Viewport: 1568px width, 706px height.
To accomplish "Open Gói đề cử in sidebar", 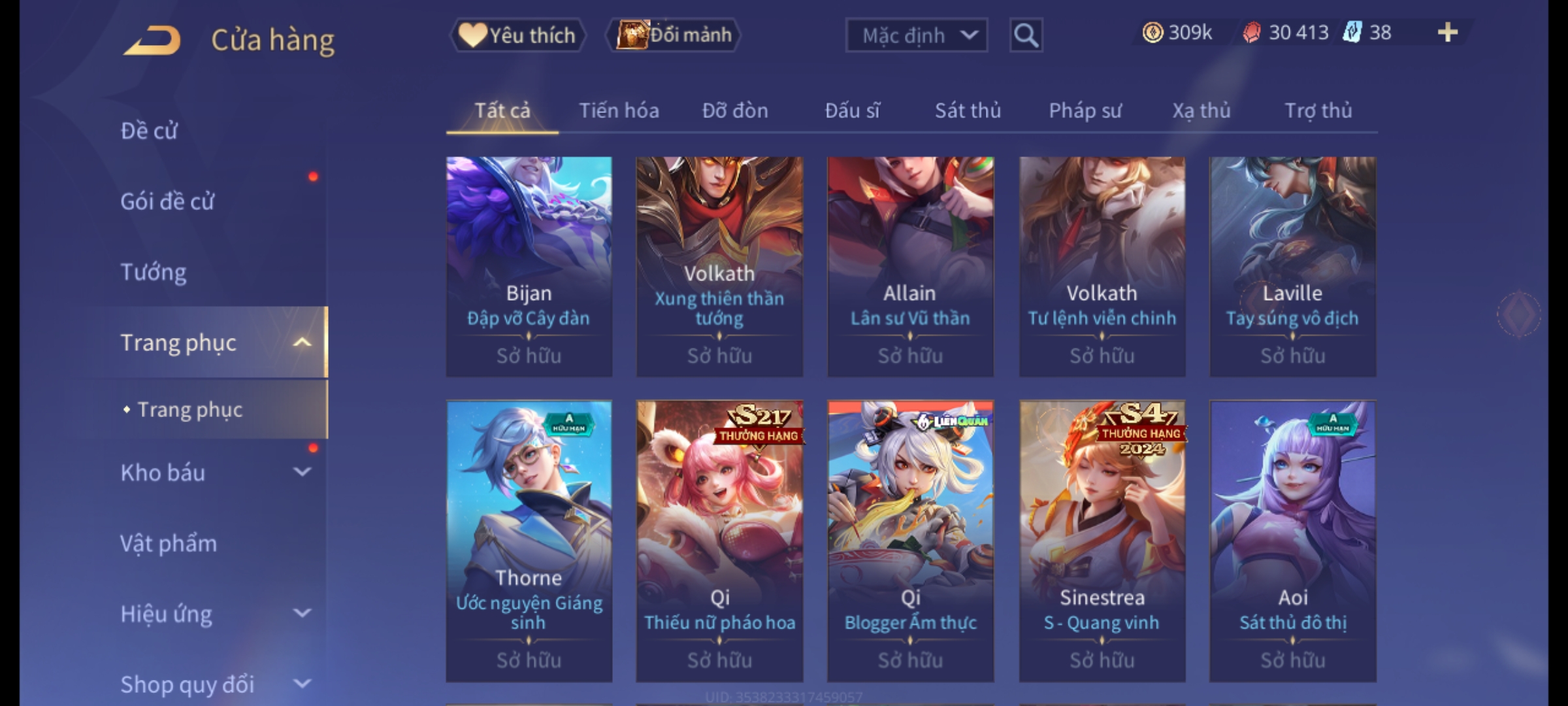I will tap(167, 201).
